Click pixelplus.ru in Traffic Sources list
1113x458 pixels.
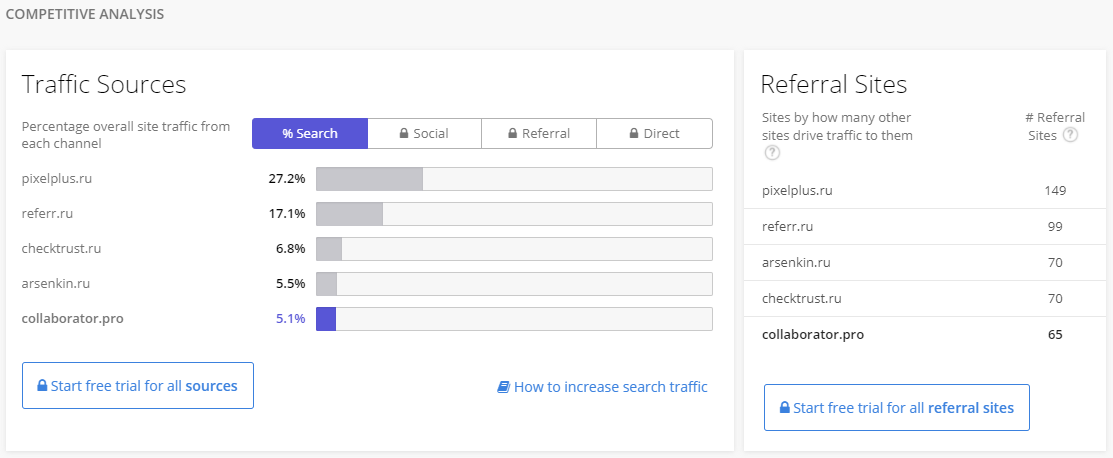57,179
